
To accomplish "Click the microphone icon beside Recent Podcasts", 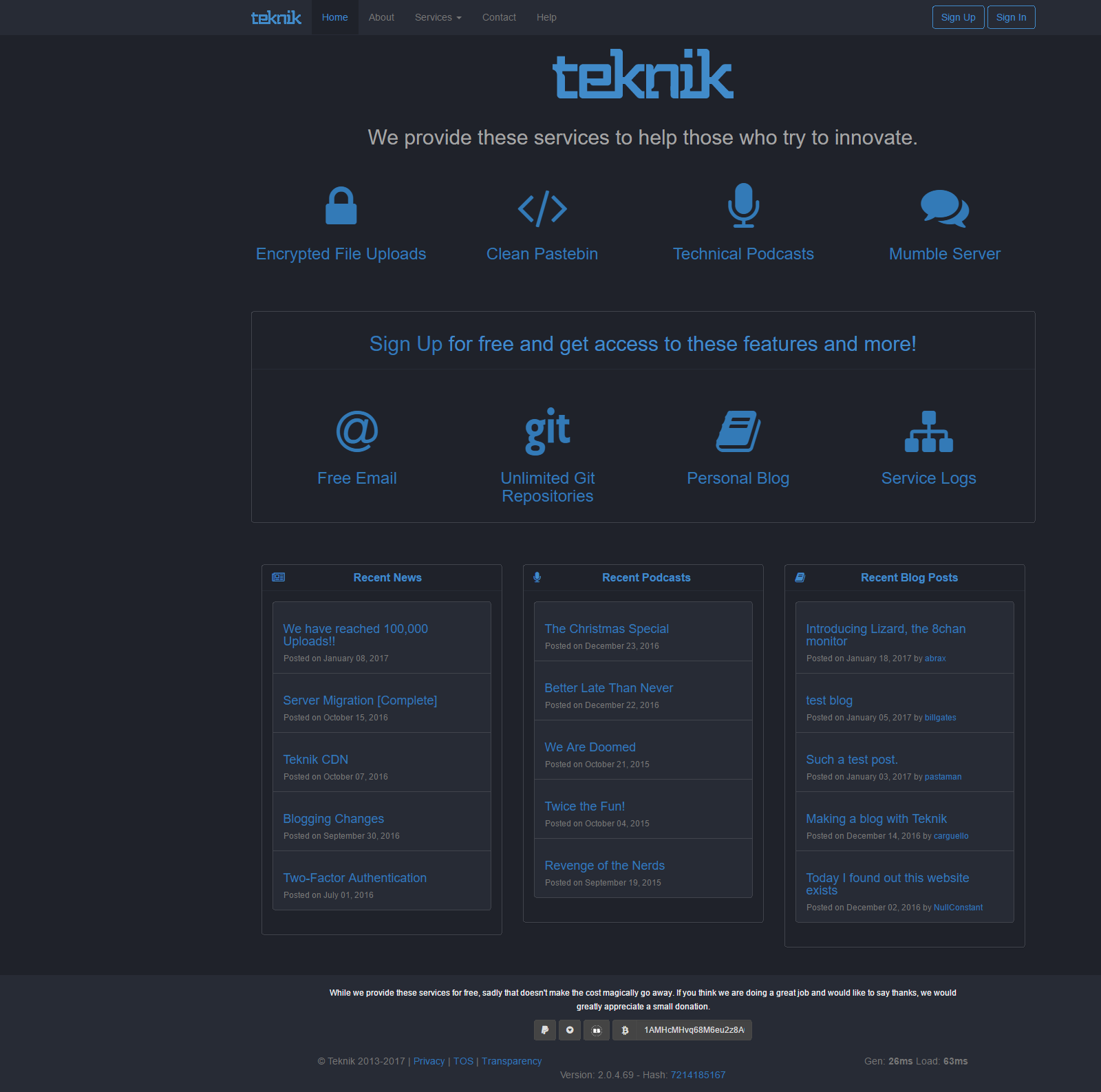I will (537, 577).
